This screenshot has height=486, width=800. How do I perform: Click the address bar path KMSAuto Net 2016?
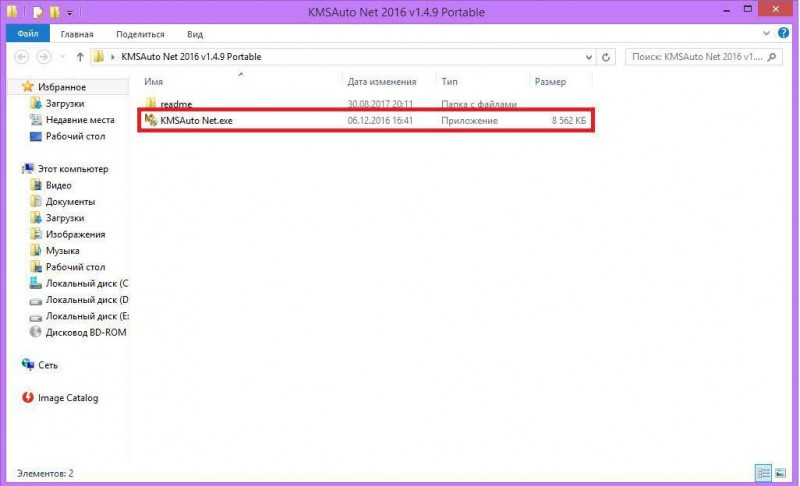191,57
